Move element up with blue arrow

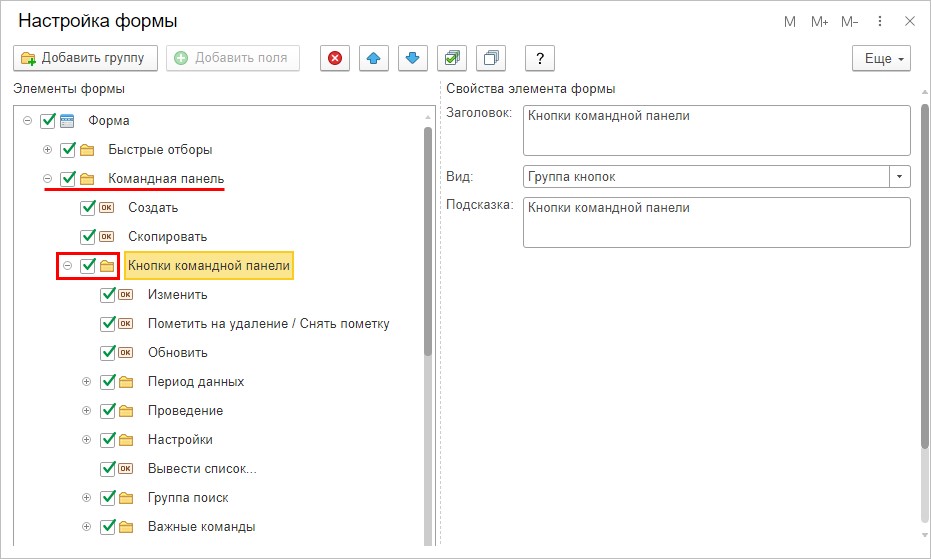pyautogui.click(x=374, y=58)
